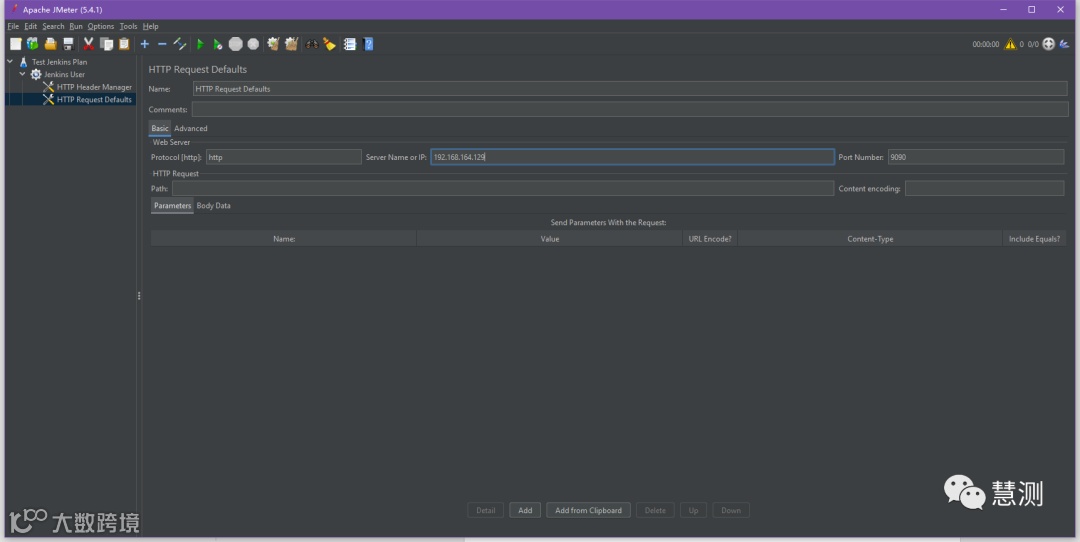1080x542 pixels.
Task: Save the test plan with floppy icon
Action: 68,44
